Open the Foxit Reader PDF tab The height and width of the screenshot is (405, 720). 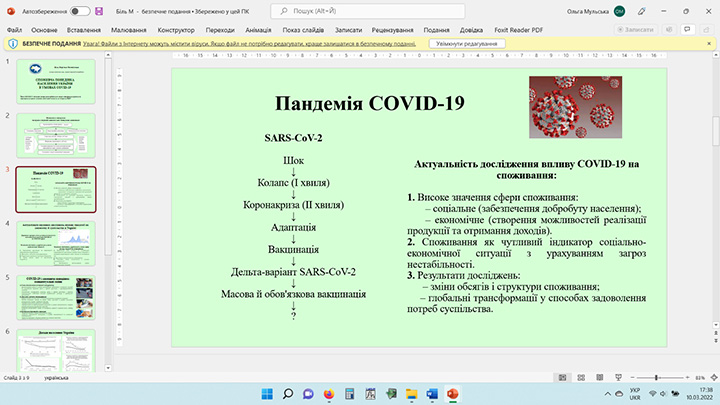tap(518, 30)
